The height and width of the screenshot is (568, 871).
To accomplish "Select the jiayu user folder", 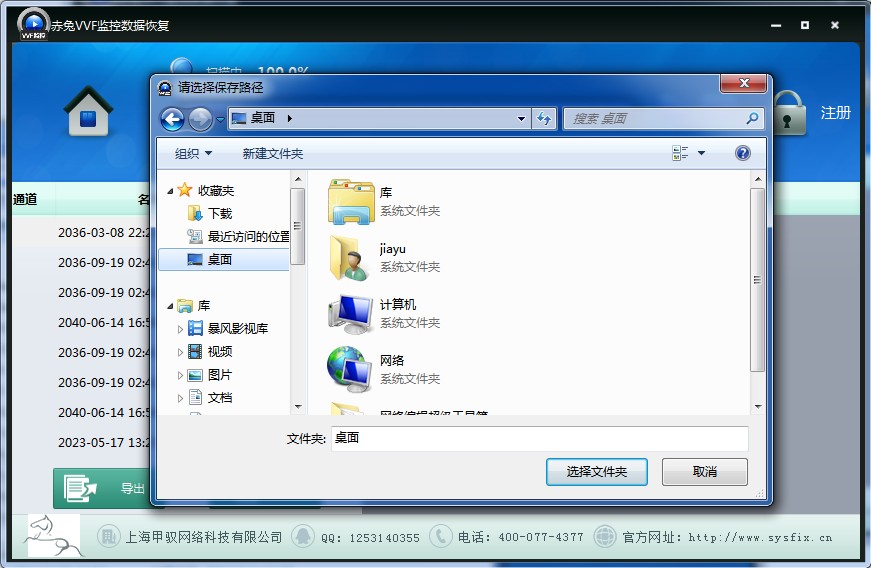I will pos(350,257).
